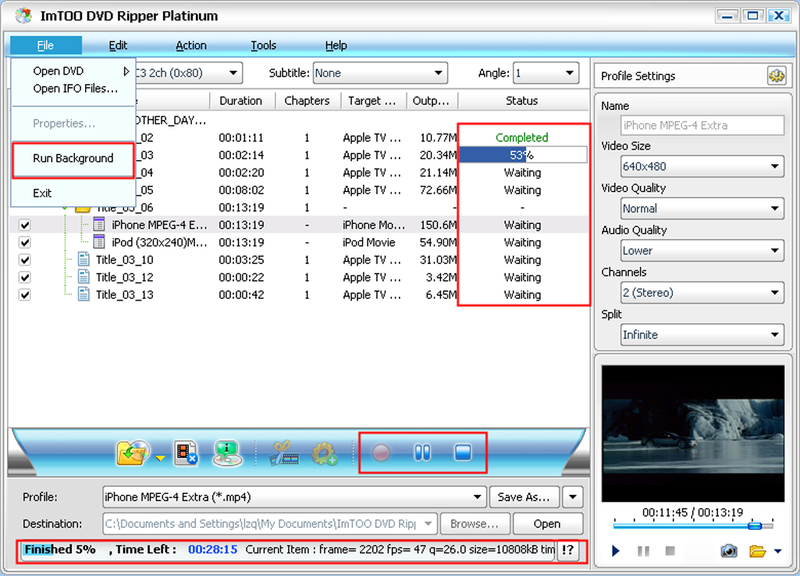Open the Tools menu
The height and width of the screenshot is (576, 800).
click(263, 45)
